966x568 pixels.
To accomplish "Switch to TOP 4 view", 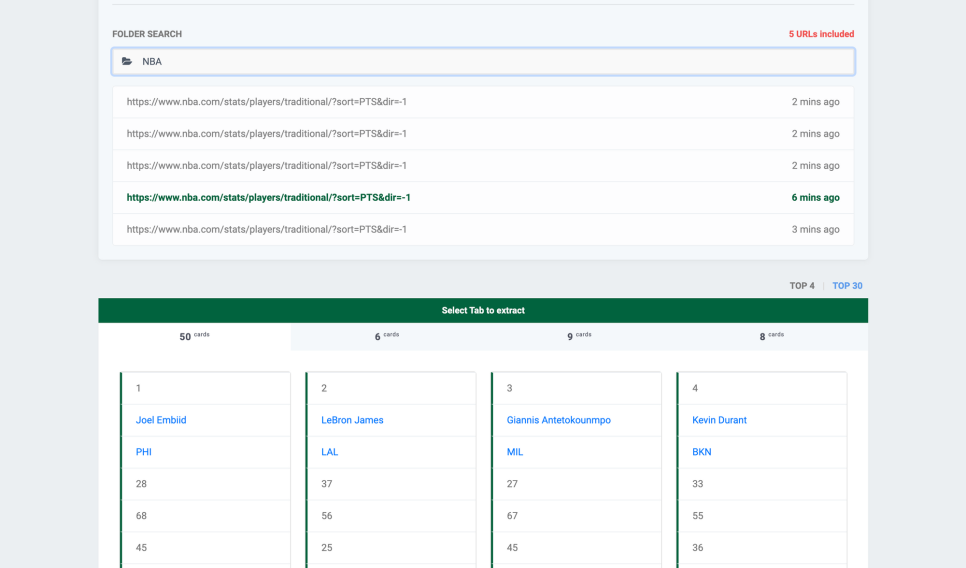I will [802, 286].
